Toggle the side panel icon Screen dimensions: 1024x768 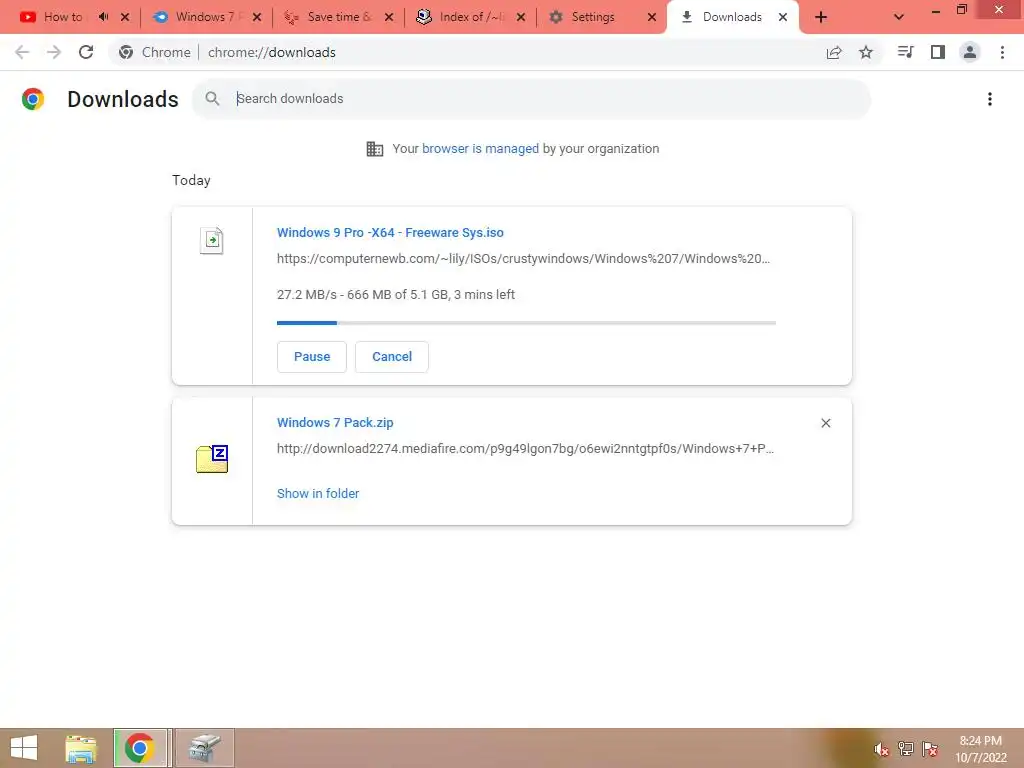coord(938,52)
